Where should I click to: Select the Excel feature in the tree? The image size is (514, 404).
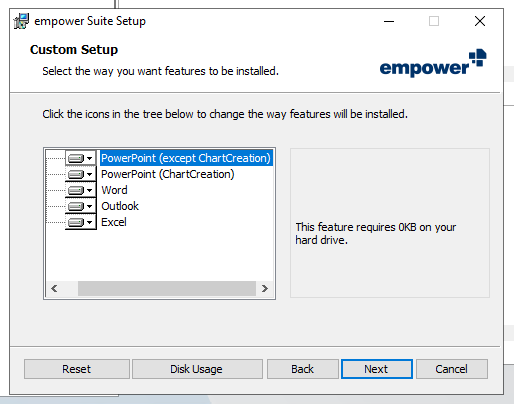point(114,222)
